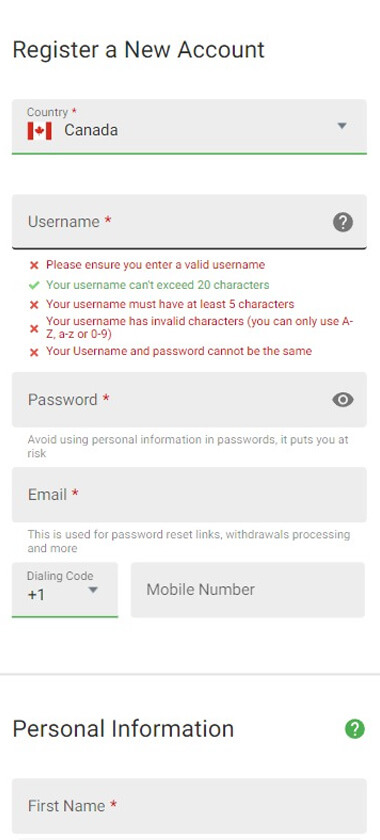Focus the First Name input field
Viewport: 380px width, 840px height.
[189, 806]
